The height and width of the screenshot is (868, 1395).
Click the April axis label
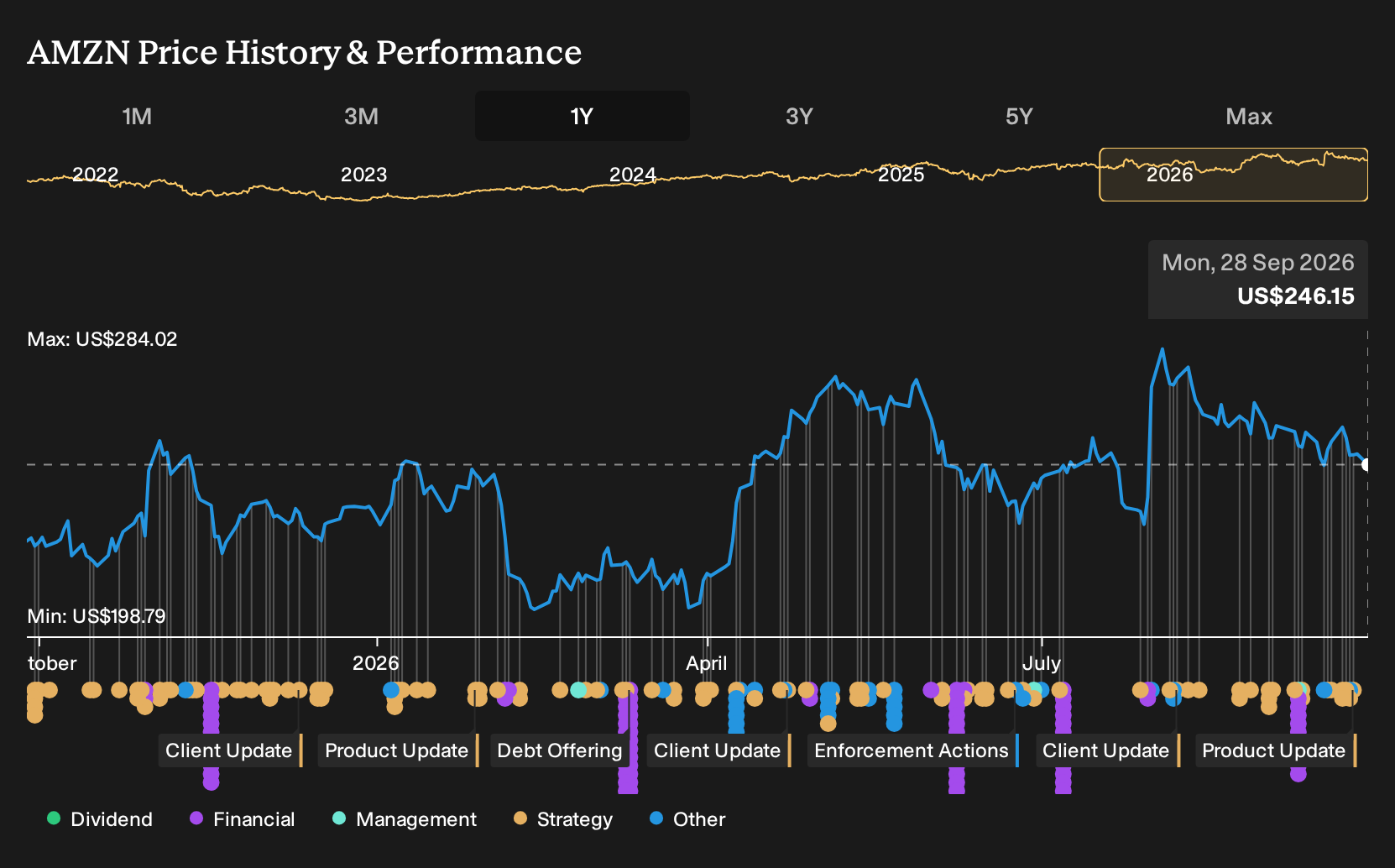pyautogui.click(x=707, y=663)
